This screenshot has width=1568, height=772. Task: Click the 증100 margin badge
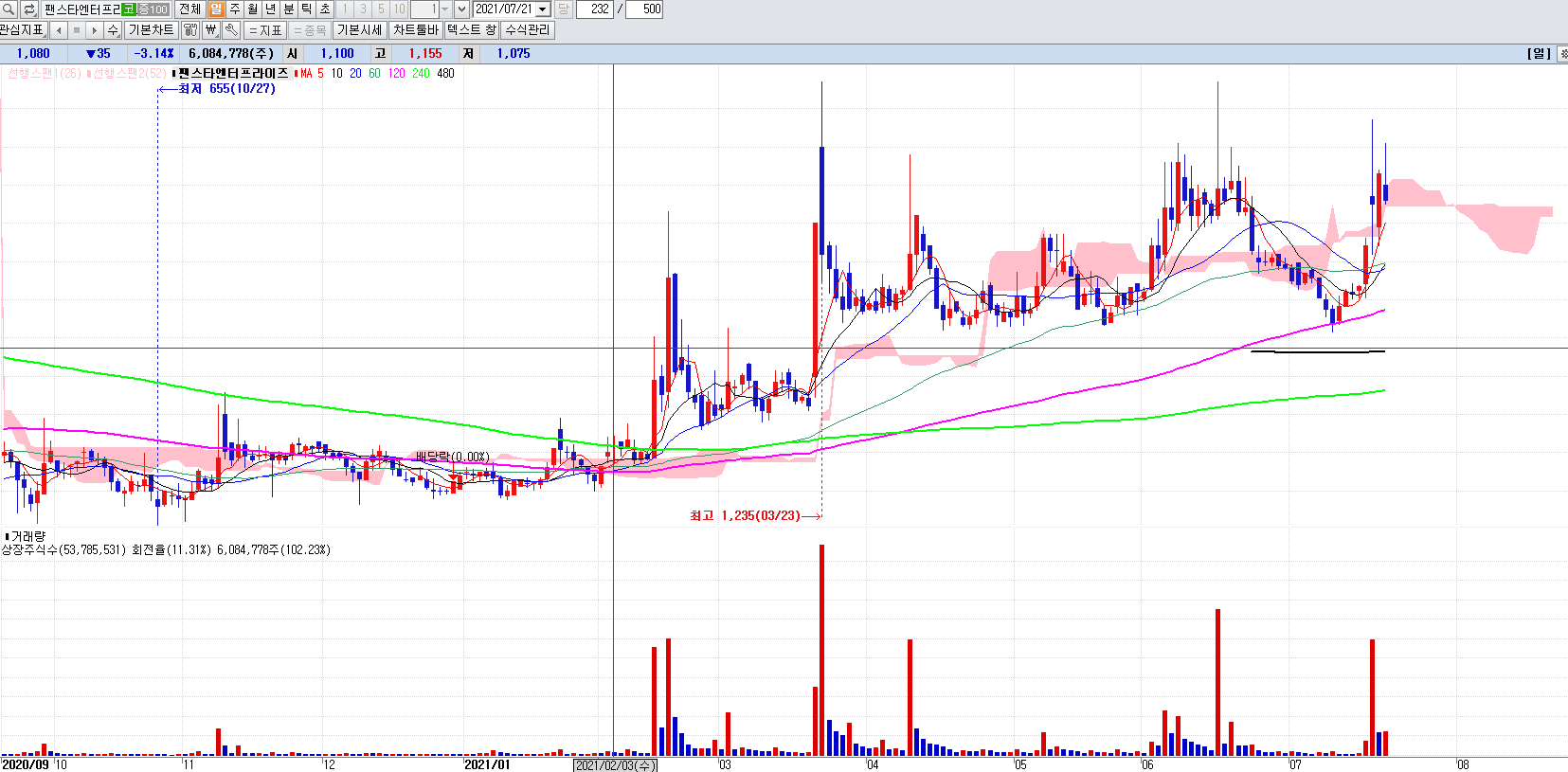[153, 9]
